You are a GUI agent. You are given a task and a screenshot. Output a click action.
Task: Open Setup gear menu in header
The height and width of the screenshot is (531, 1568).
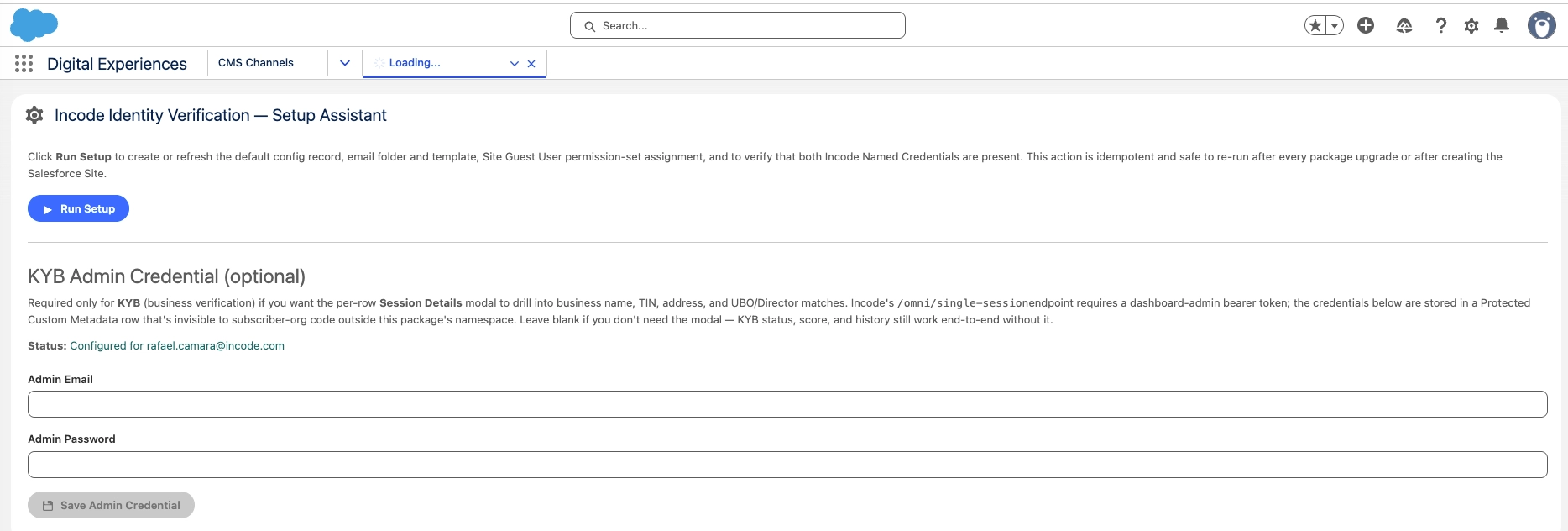click(1471, 26)
